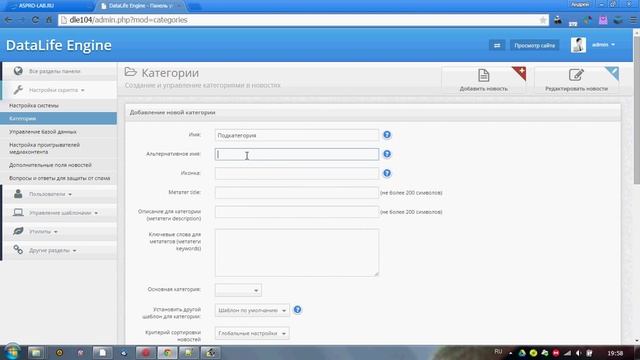640x360 pixels.
Task: Click the admin avatar picture
Action: [578, 45]
